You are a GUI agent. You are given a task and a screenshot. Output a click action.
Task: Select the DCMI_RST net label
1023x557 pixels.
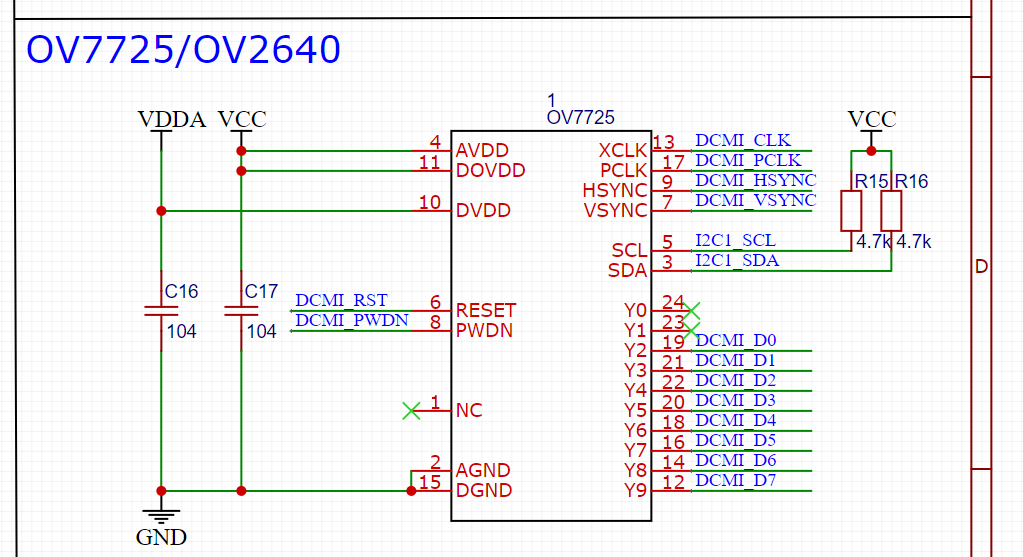341,300
